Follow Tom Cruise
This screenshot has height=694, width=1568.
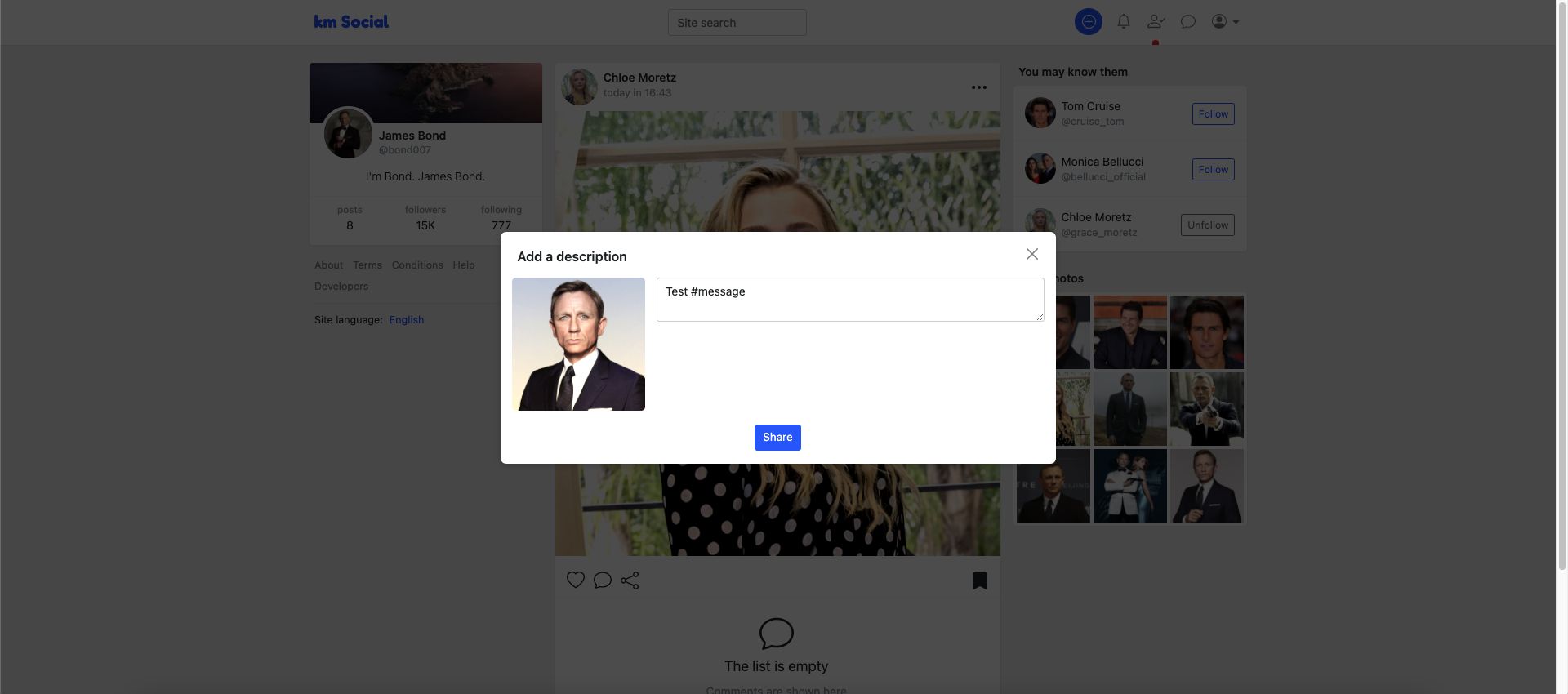pyautogui.click(x=1213, y=114)
